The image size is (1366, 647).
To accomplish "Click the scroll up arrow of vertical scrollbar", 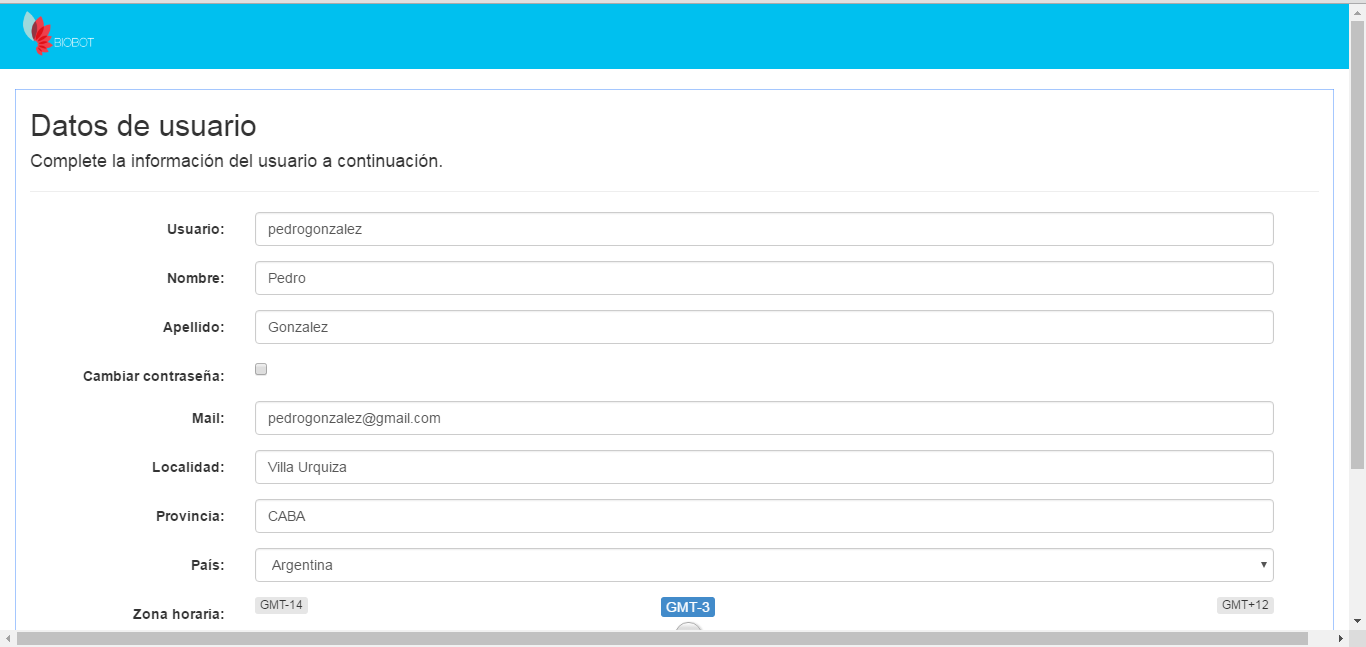I will (x=1357, y=11).
